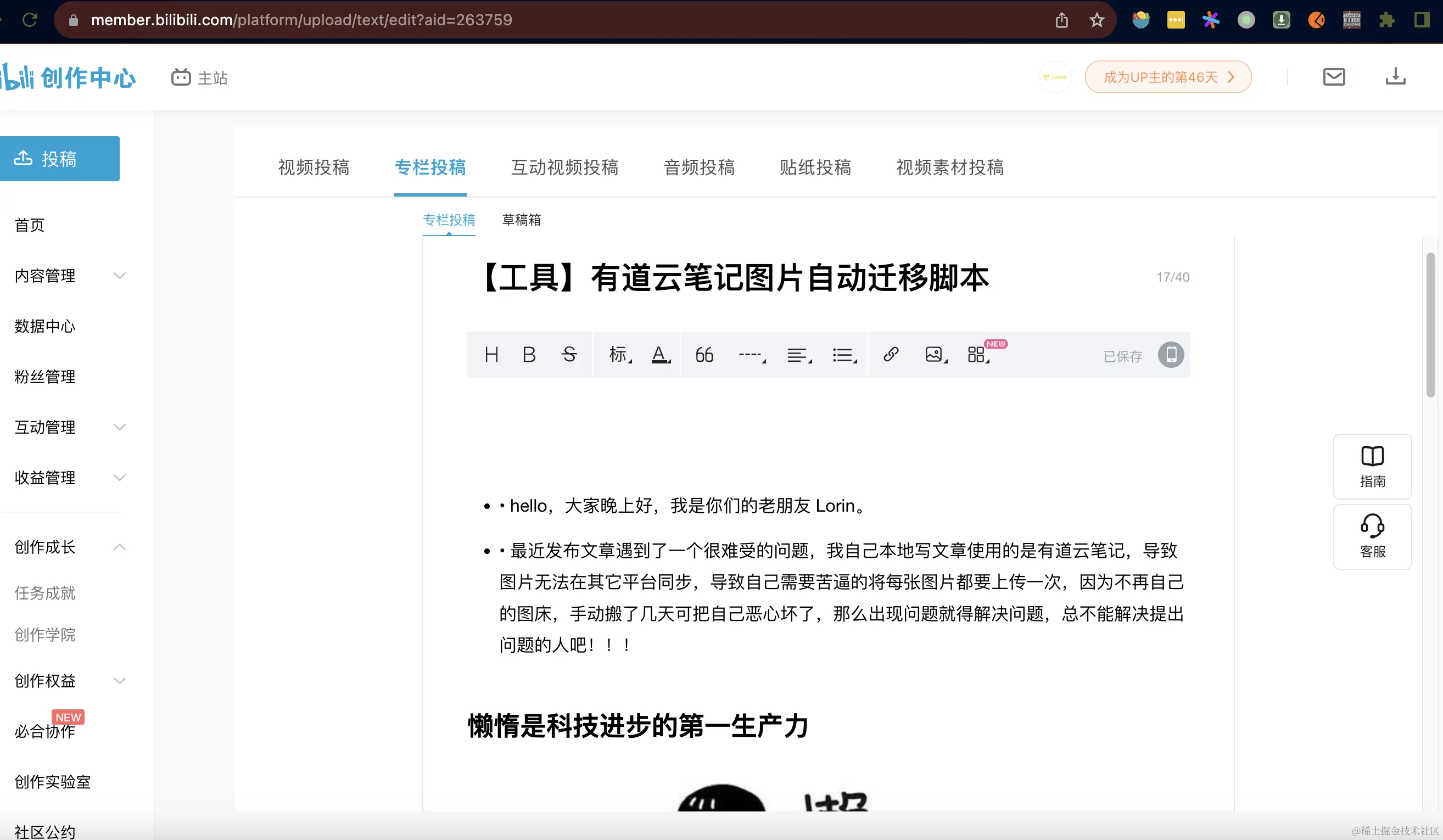The image size is (1443, 840).
Task: Go to 主站 main site
Action: coord(199,77)
